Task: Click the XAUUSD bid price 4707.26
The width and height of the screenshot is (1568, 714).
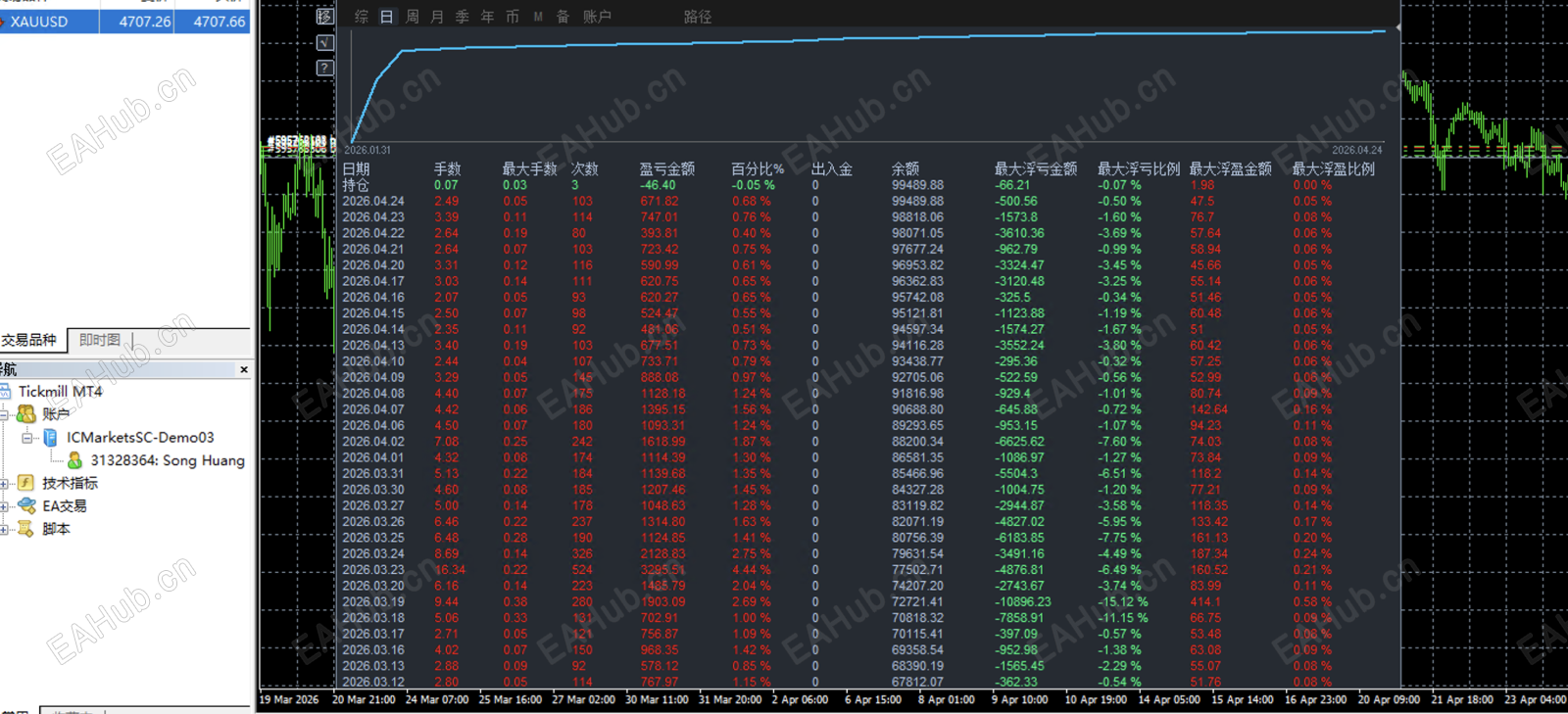Action: pyautogui.click(x=144, y=22)
